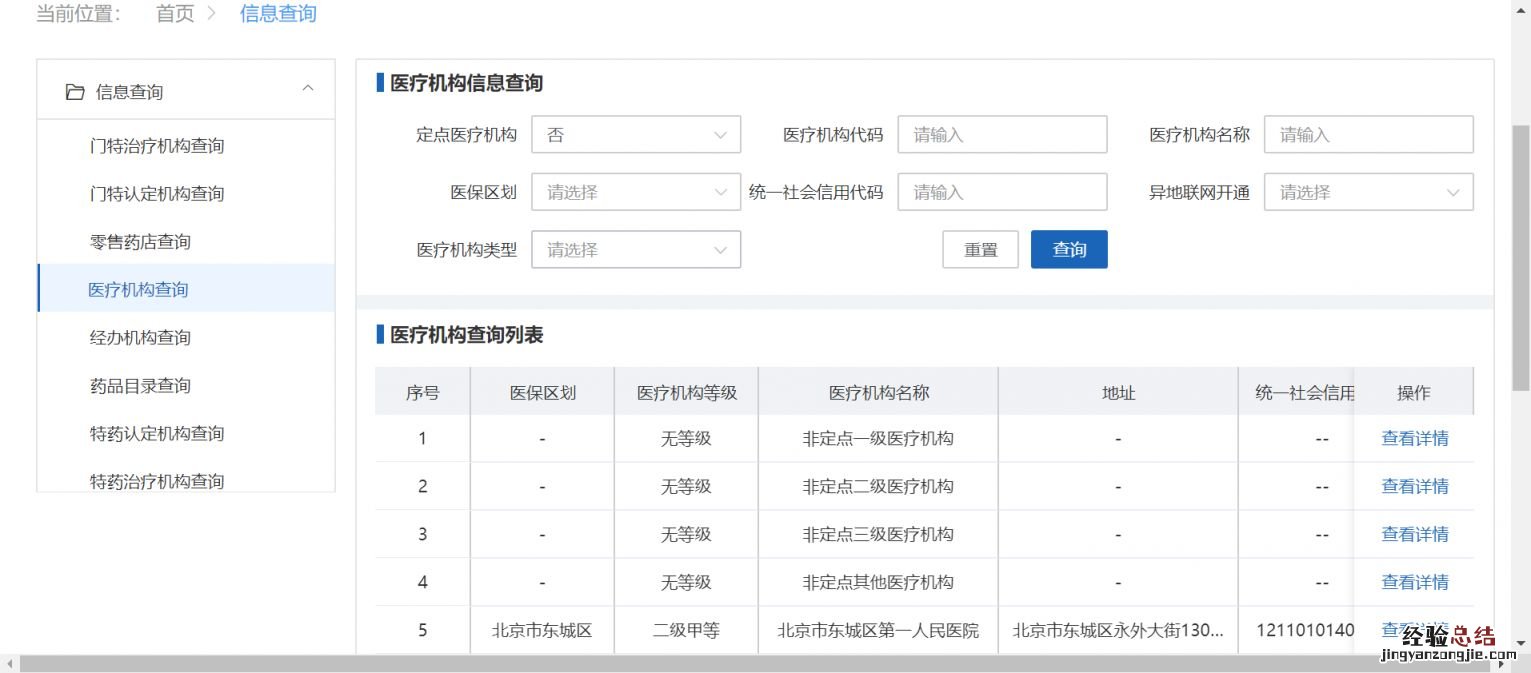Open 查看详情 for row 1
The image size is (1531, 673).
coord(1414,438)
